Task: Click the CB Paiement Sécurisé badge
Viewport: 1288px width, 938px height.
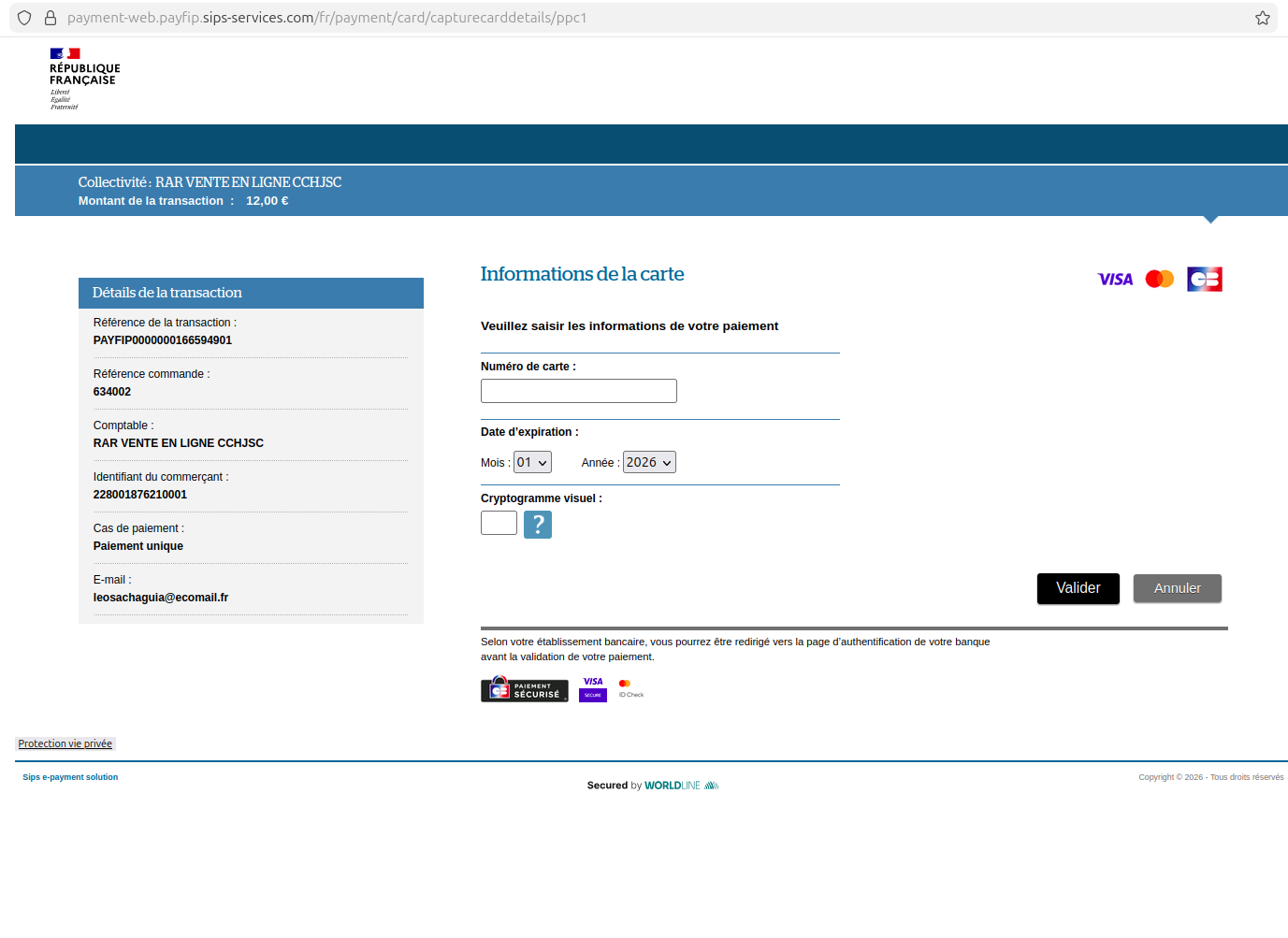Action: tap(524, 690)
